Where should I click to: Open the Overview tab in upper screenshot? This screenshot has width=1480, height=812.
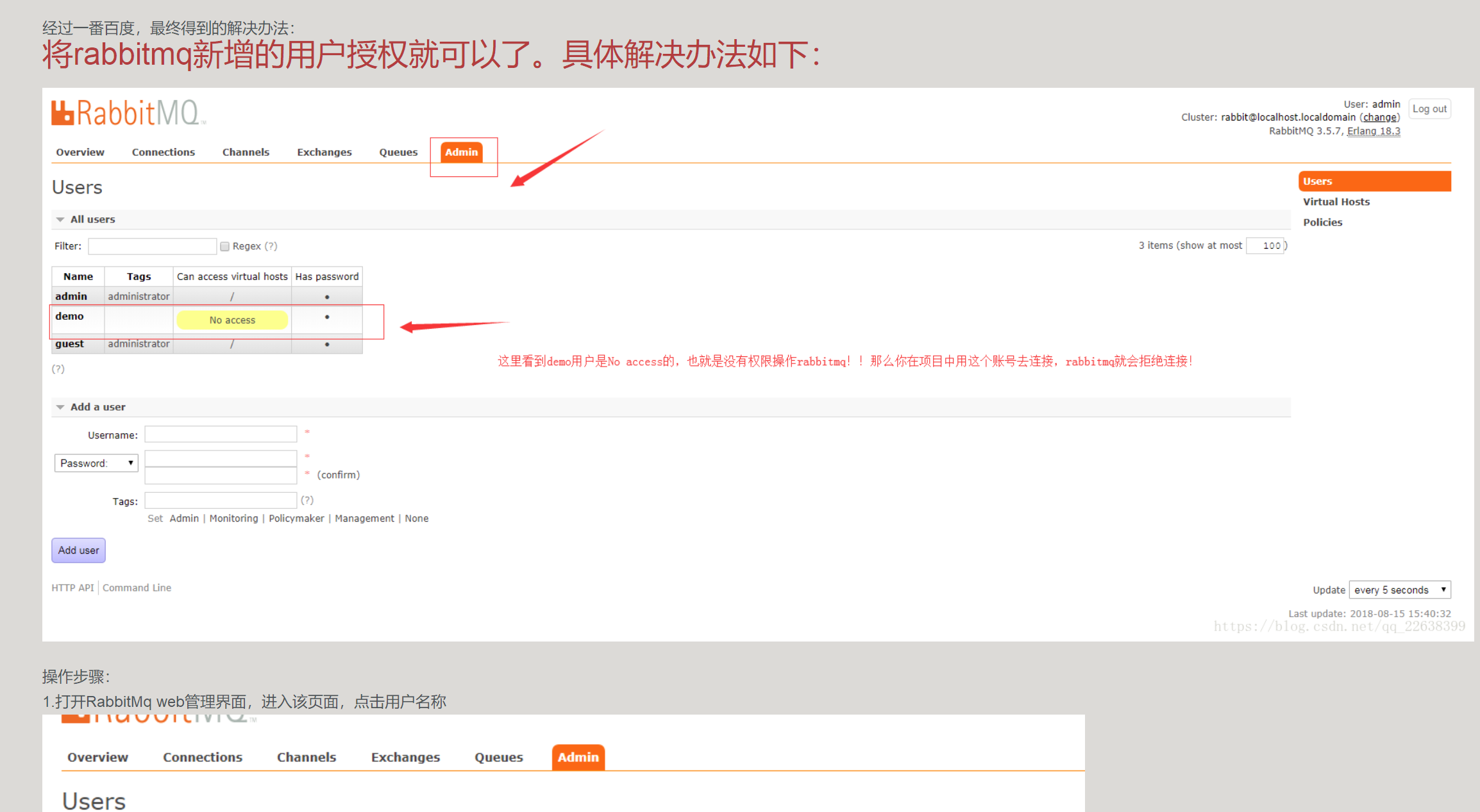tap(80, 152)
